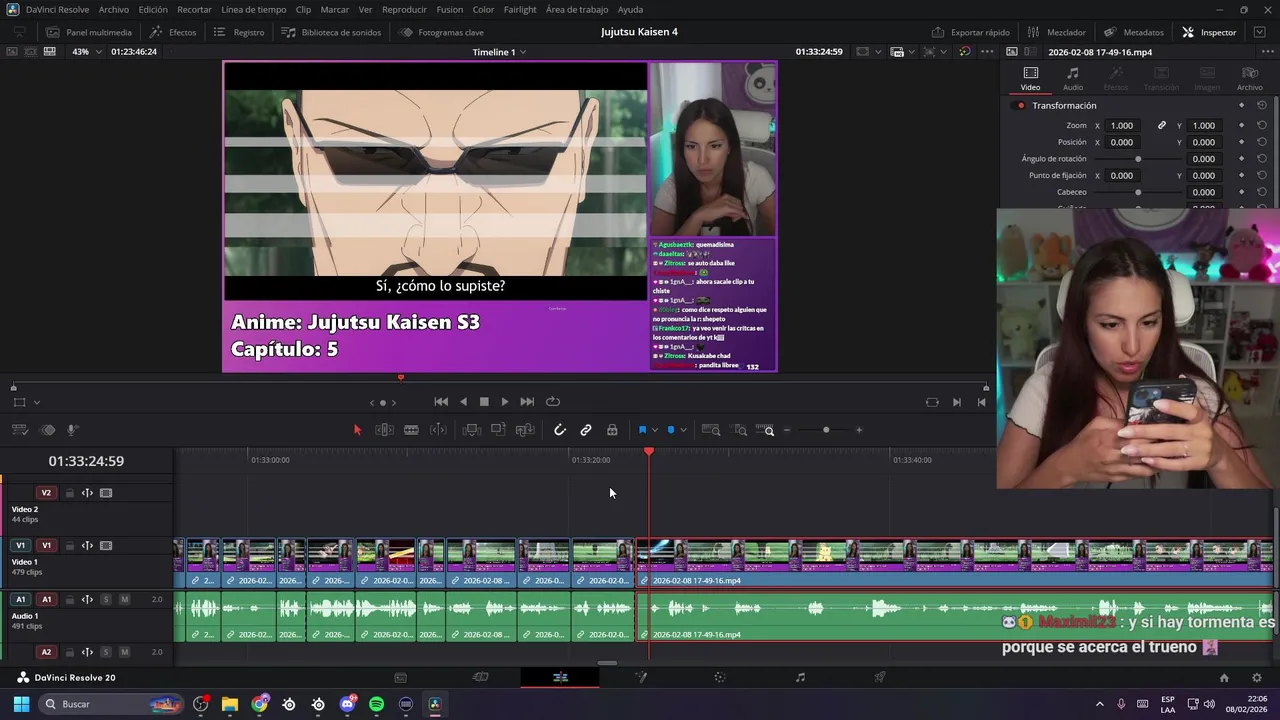
Task: Solo the Audio 1 track
Action: pyautogui.click(x=105, y=599)
